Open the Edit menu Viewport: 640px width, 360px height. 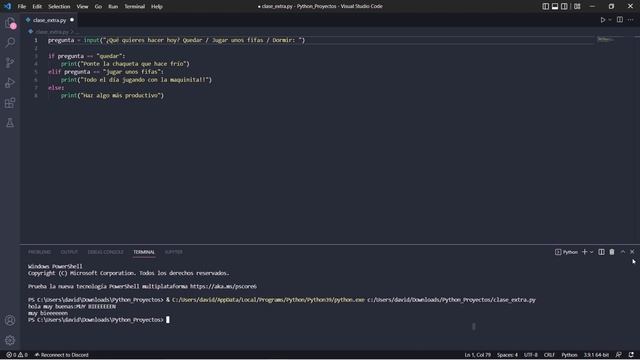tap(37, 7)
